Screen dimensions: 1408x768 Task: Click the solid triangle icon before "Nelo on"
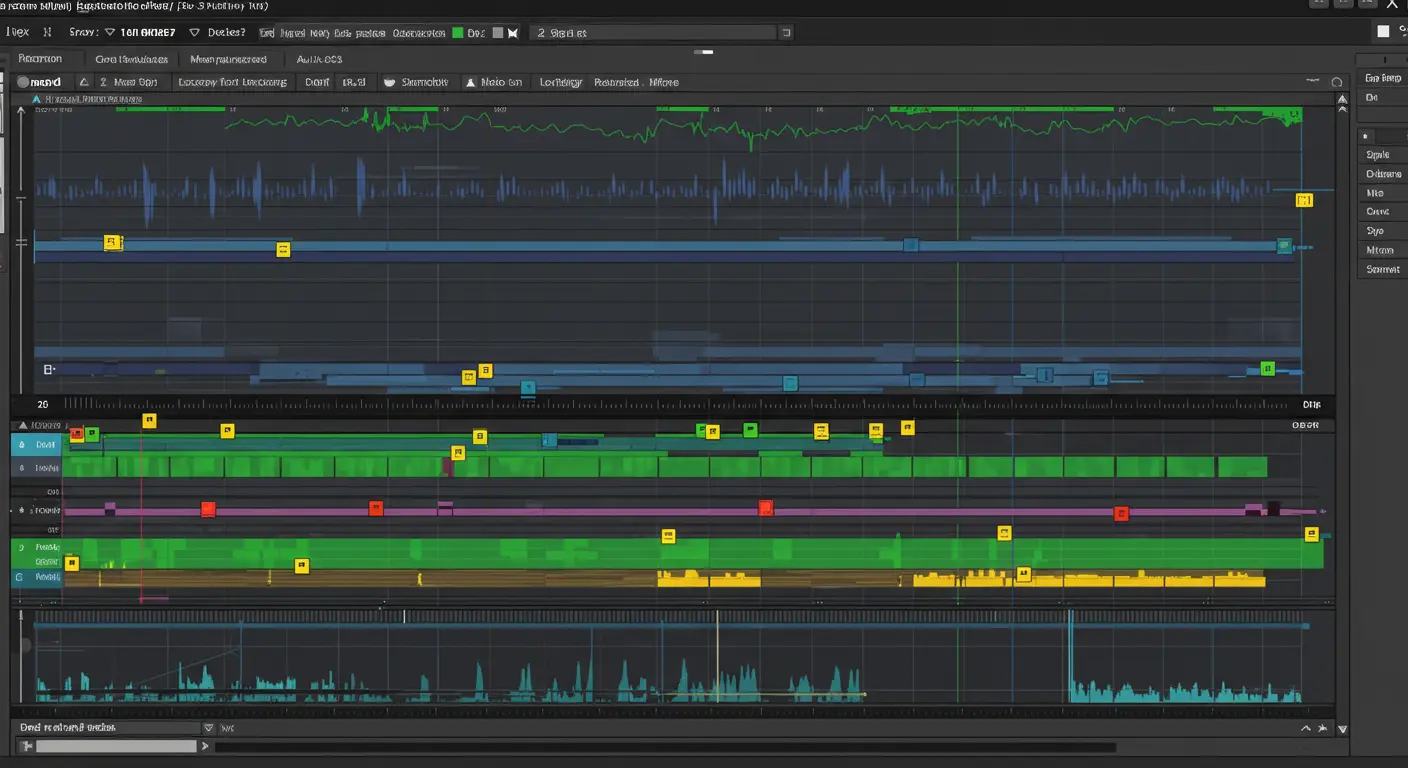[x=469, y=82]
